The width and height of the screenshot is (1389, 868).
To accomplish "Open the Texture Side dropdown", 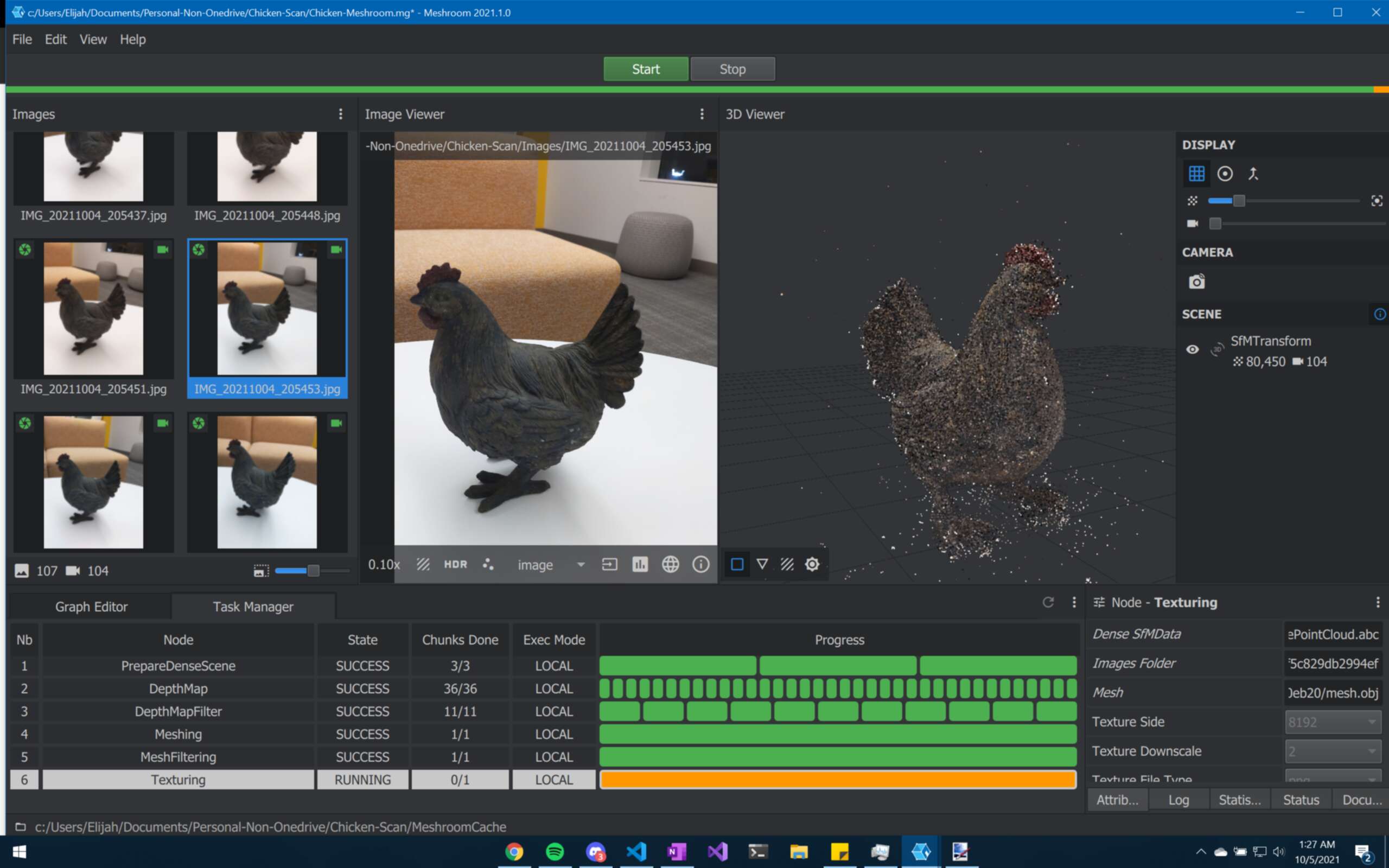I will 1333,722.
